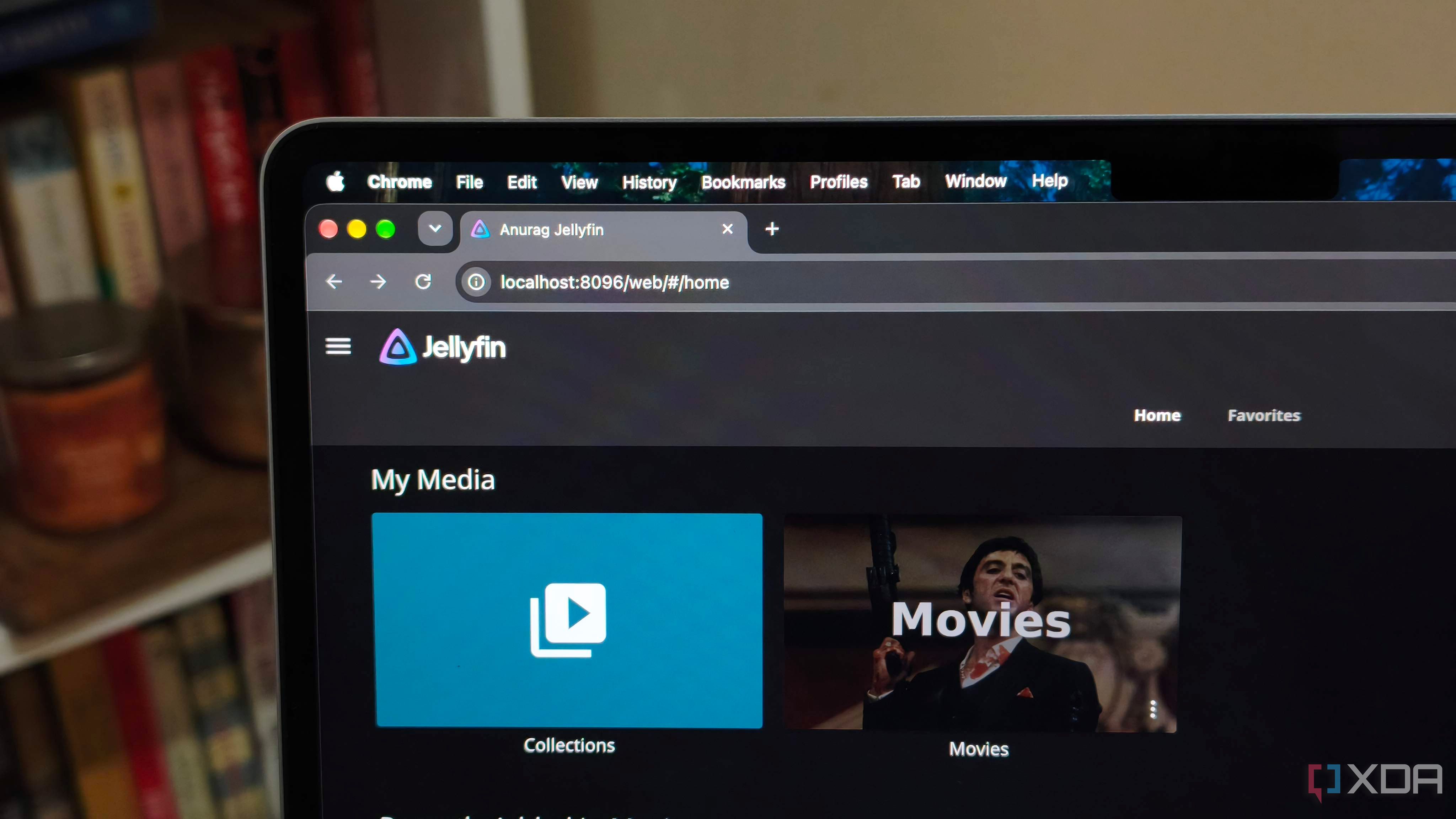This screenshot has height=819, width=1456.
Task: Expand the Chrome tab search dropdown
Action: coord(435,228)
